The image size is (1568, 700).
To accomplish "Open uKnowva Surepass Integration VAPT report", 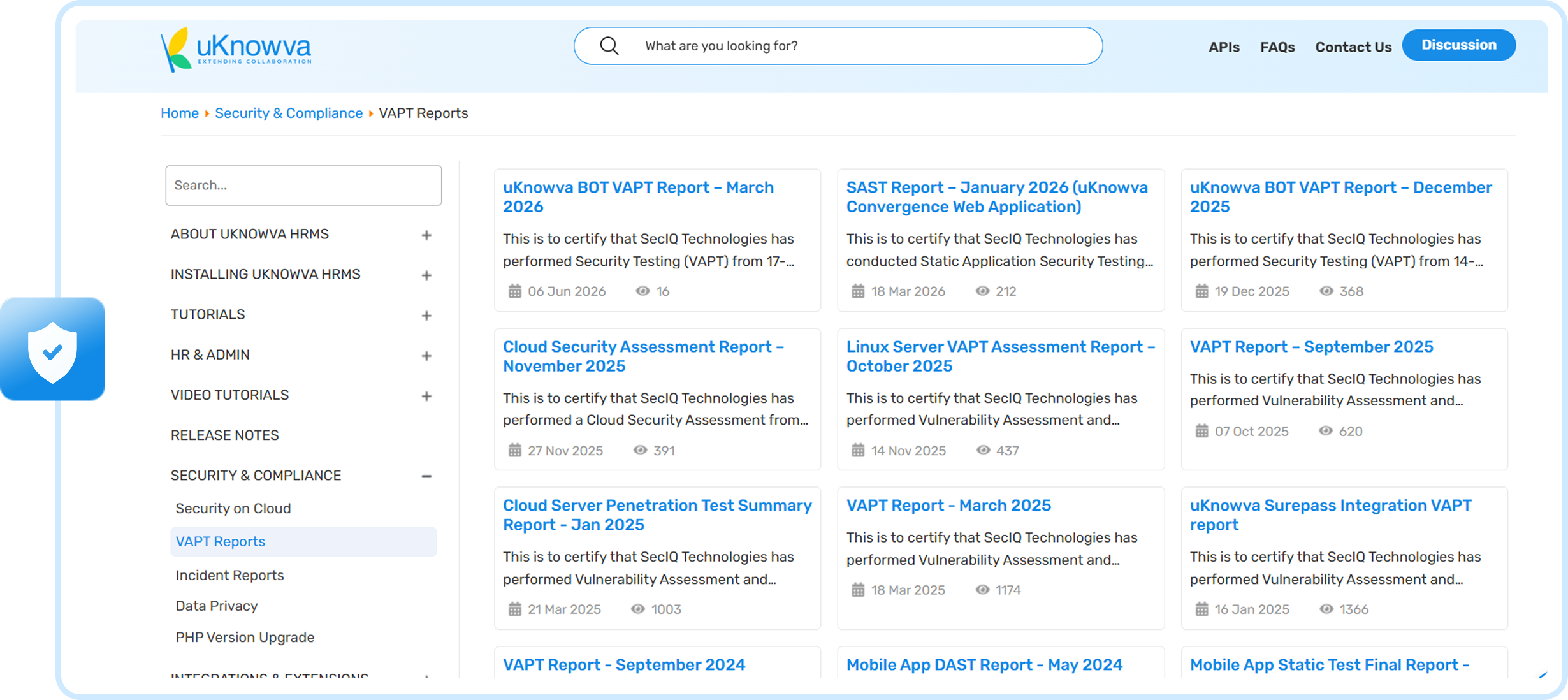I will click(1331, 515).
